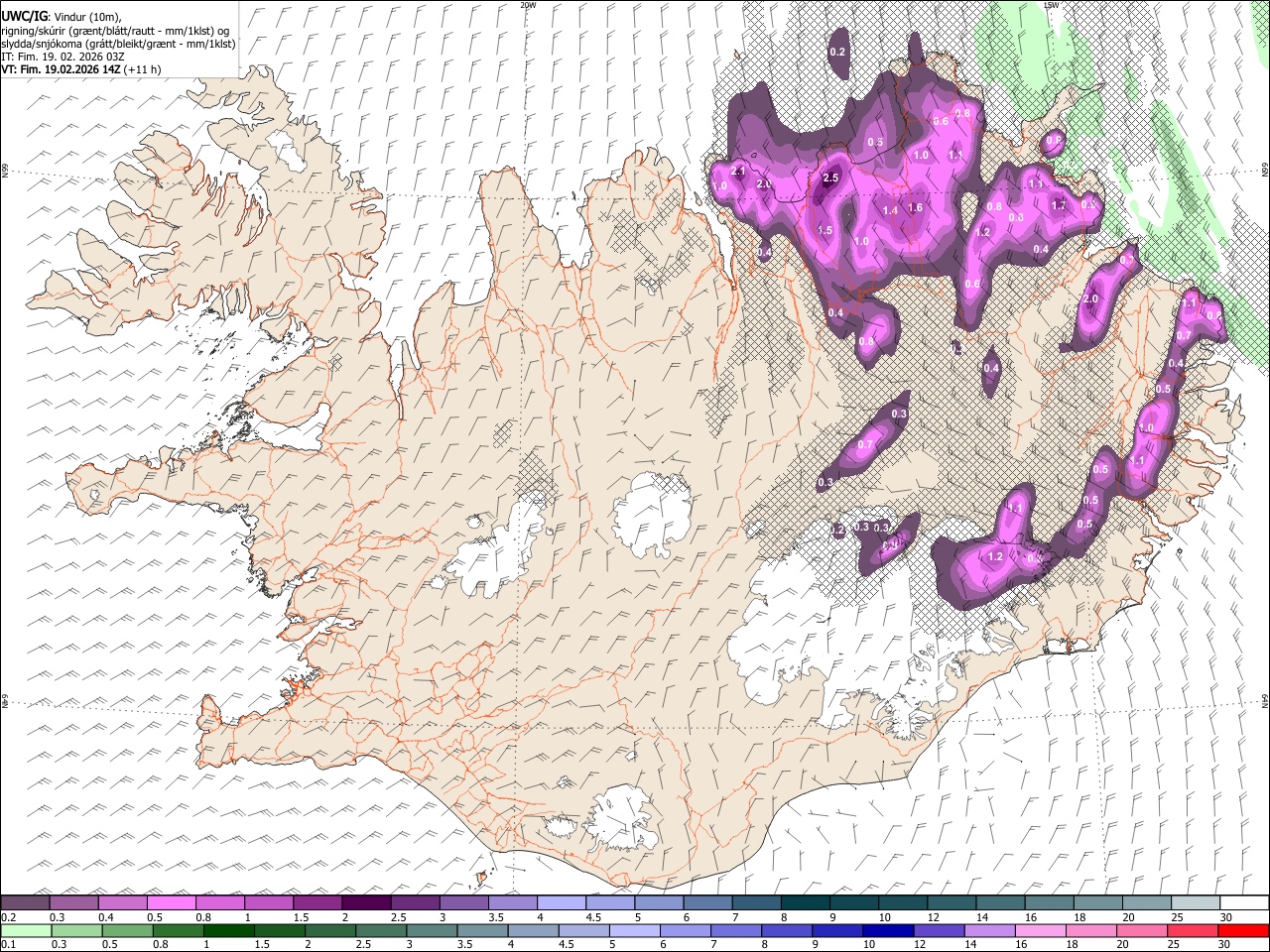The image size is (1270, 952).
Task: Click the 'rigning/skúrir' header line
Action: coord(116,31)
